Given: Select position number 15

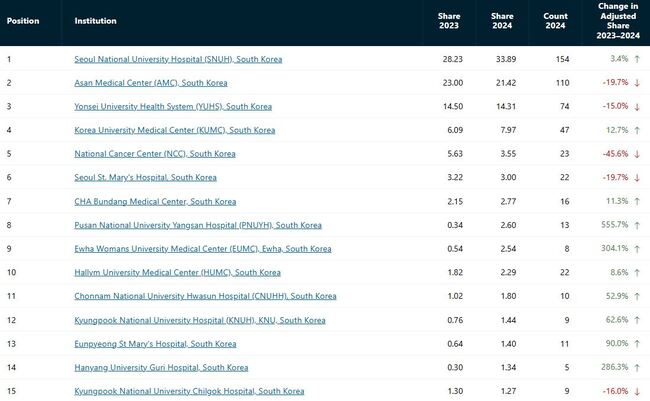Looking at the screenshot, I should point(11,391).
